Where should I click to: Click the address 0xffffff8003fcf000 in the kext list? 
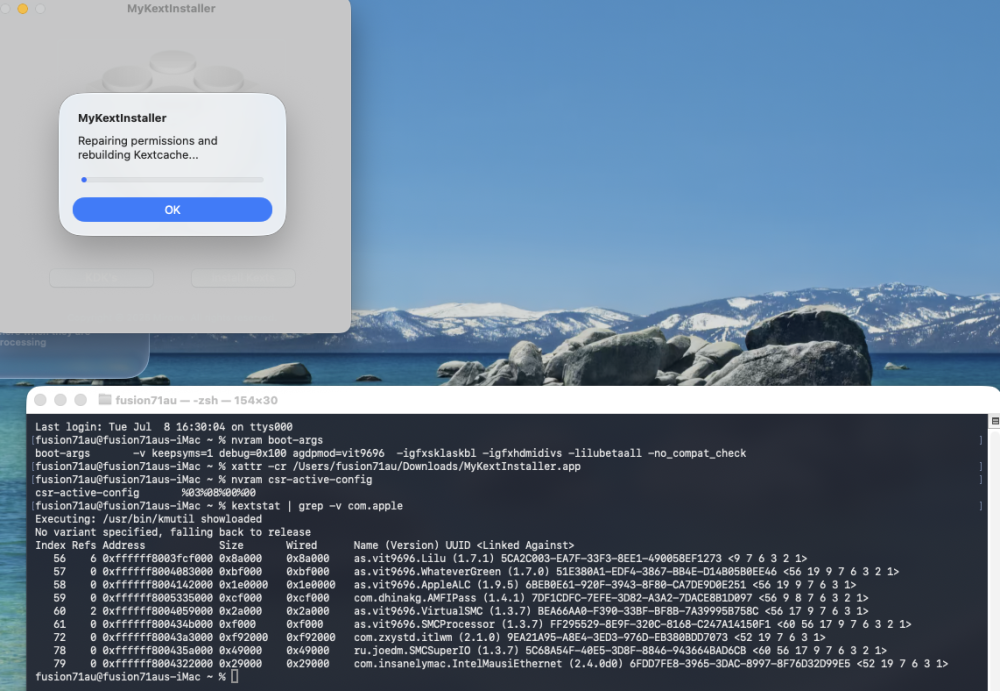click(158, 558)
